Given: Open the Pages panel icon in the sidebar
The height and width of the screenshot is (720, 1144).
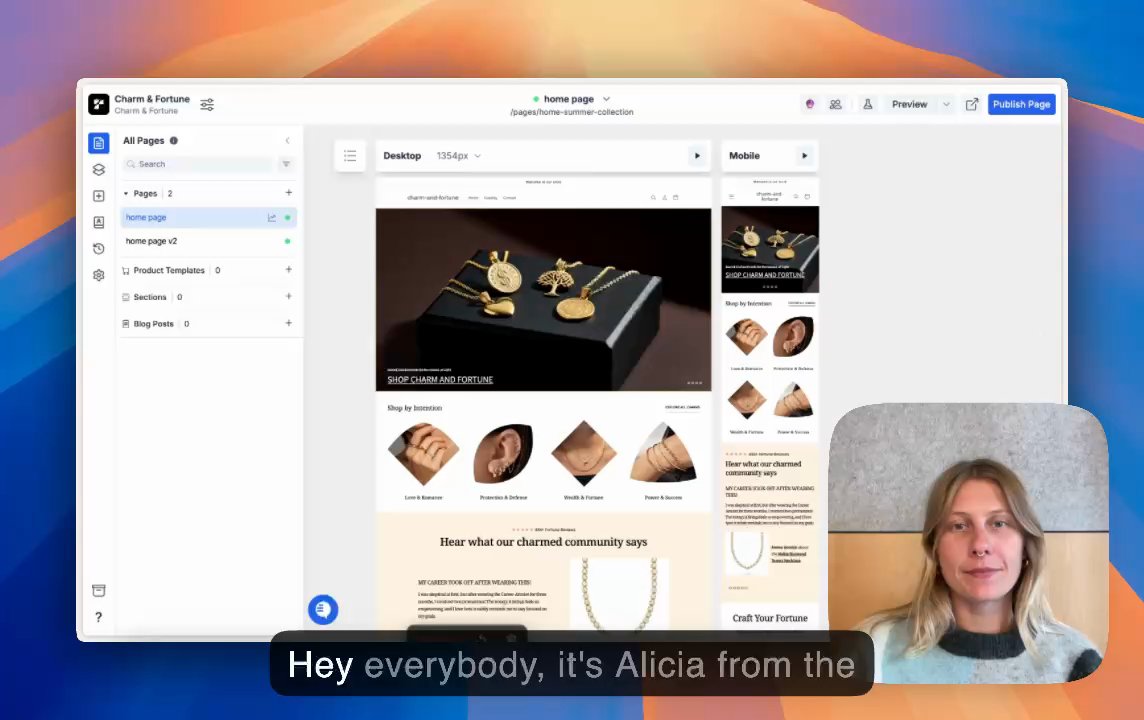Looking at the screenshot, I should (x=98, y=143).
